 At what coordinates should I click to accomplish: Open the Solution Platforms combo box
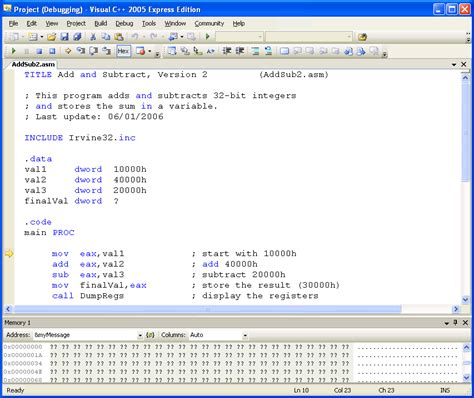(309, 37)
